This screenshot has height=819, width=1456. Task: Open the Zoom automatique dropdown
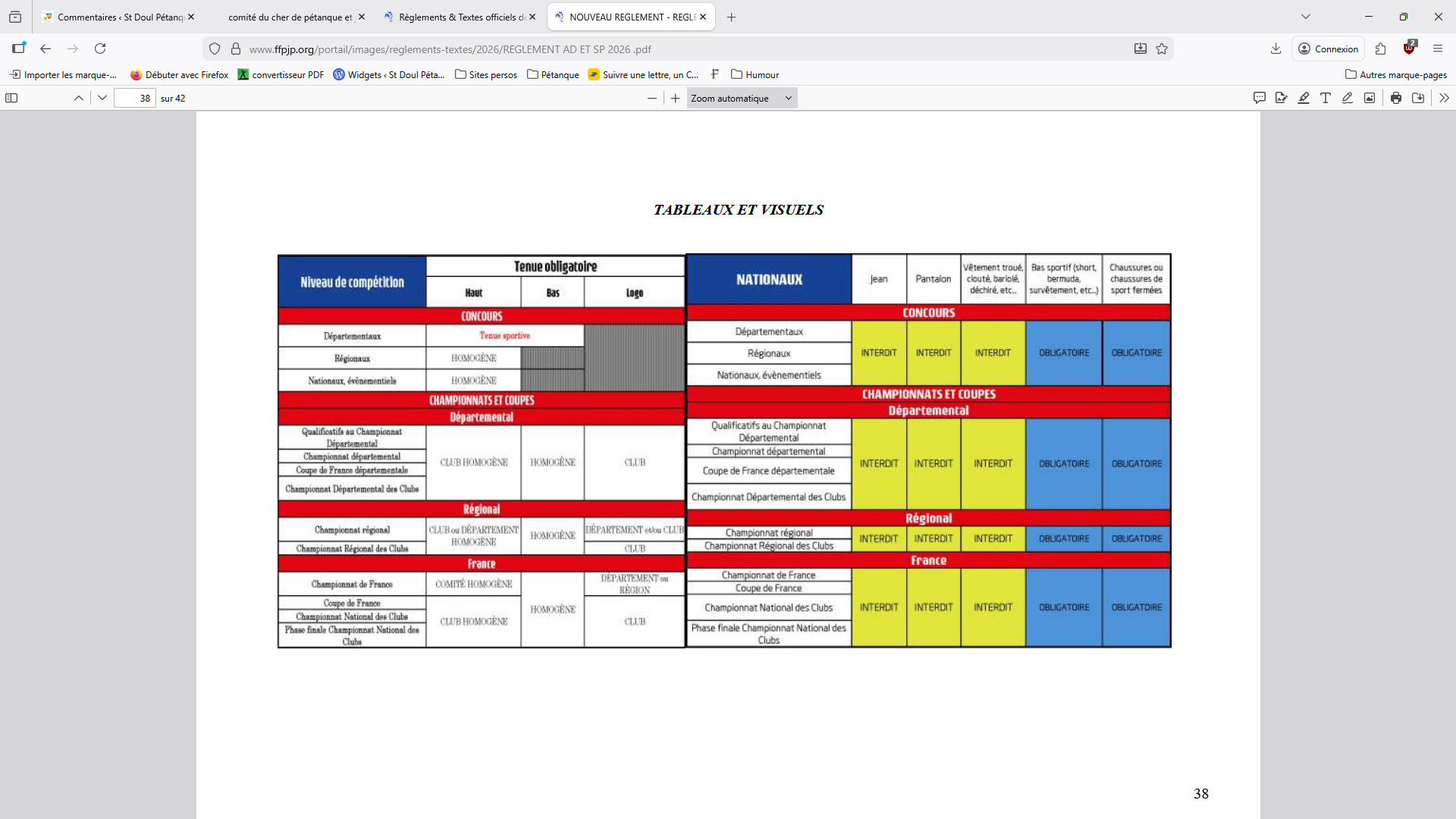[x=742, y=98]
